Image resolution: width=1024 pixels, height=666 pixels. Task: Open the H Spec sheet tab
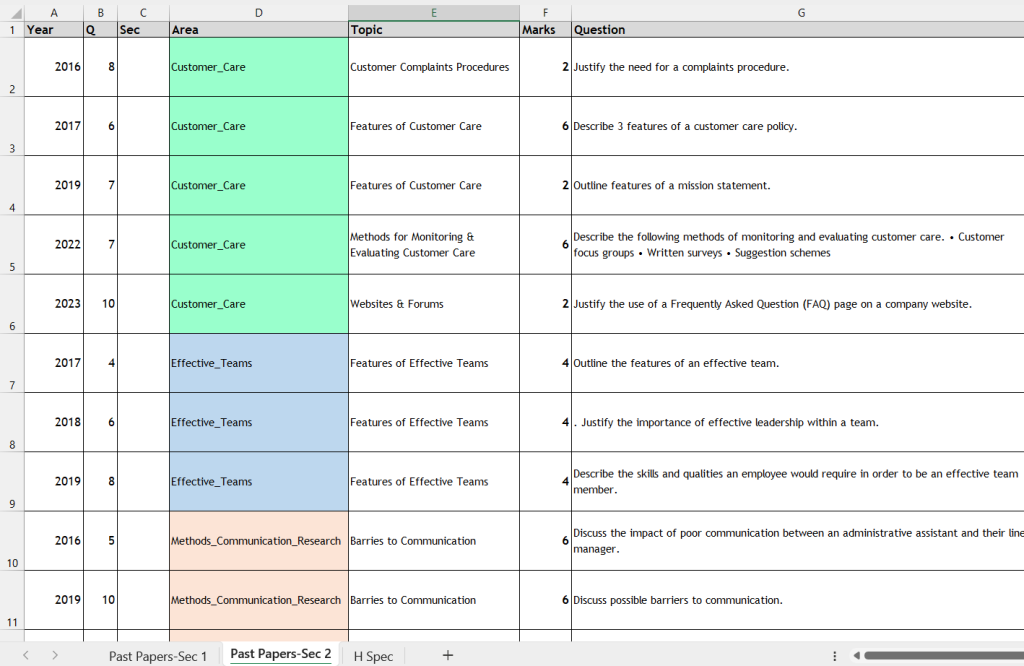(x=372, y=655)
